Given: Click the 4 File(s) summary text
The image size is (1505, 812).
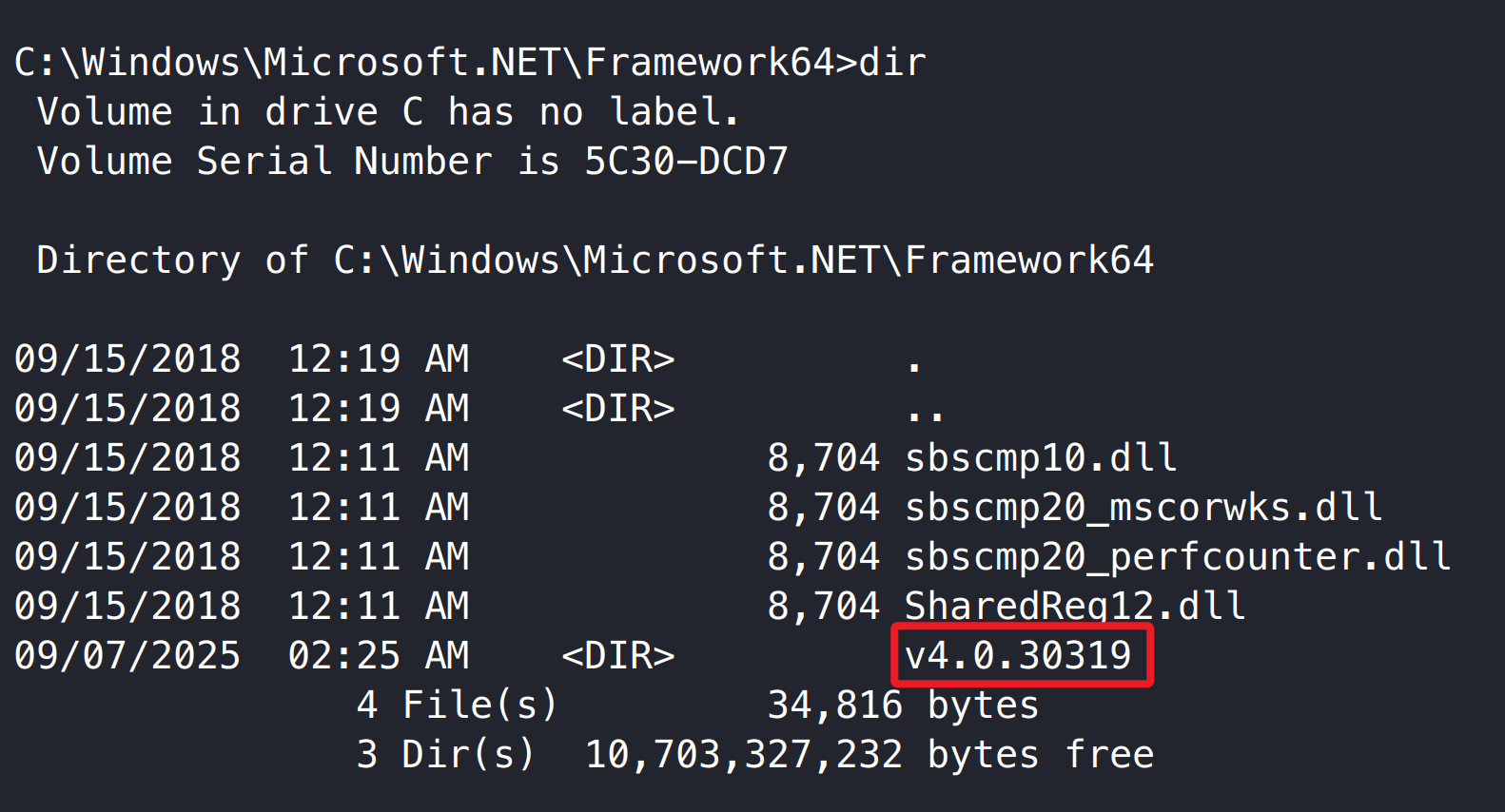Looking at the screenshot, I should click(x=457, y=706).
